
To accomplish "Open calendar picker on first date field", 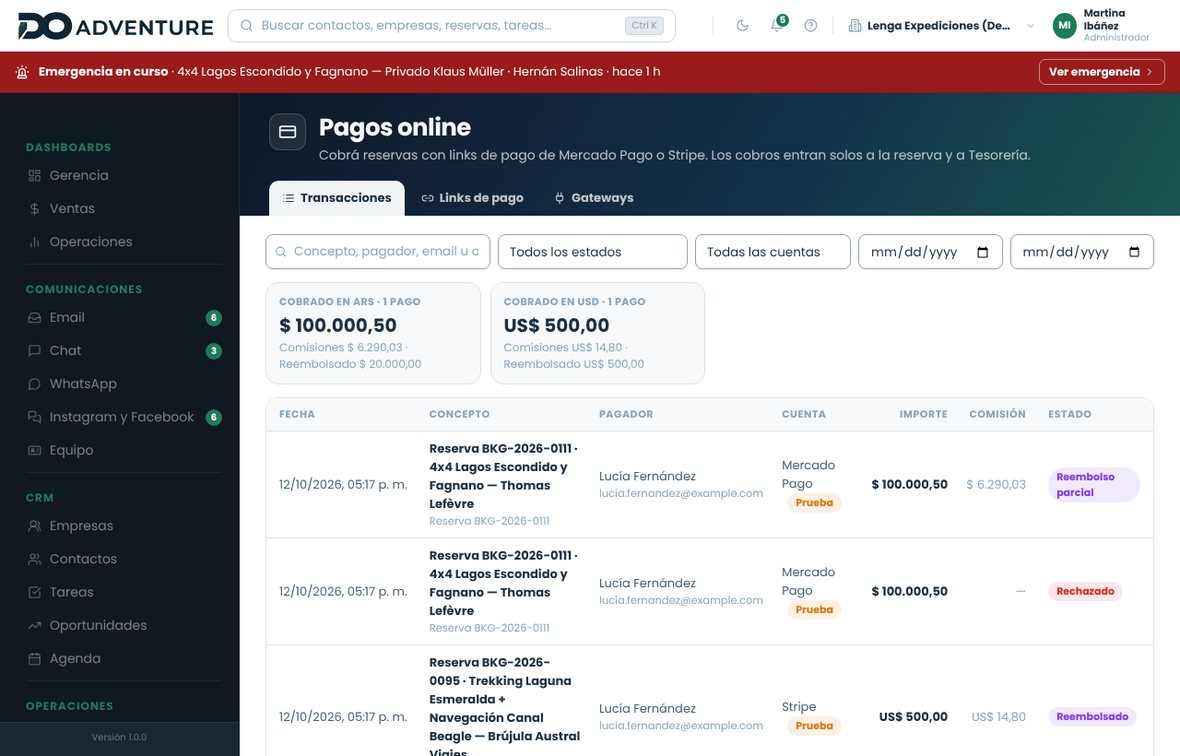I will pos(982,252).
